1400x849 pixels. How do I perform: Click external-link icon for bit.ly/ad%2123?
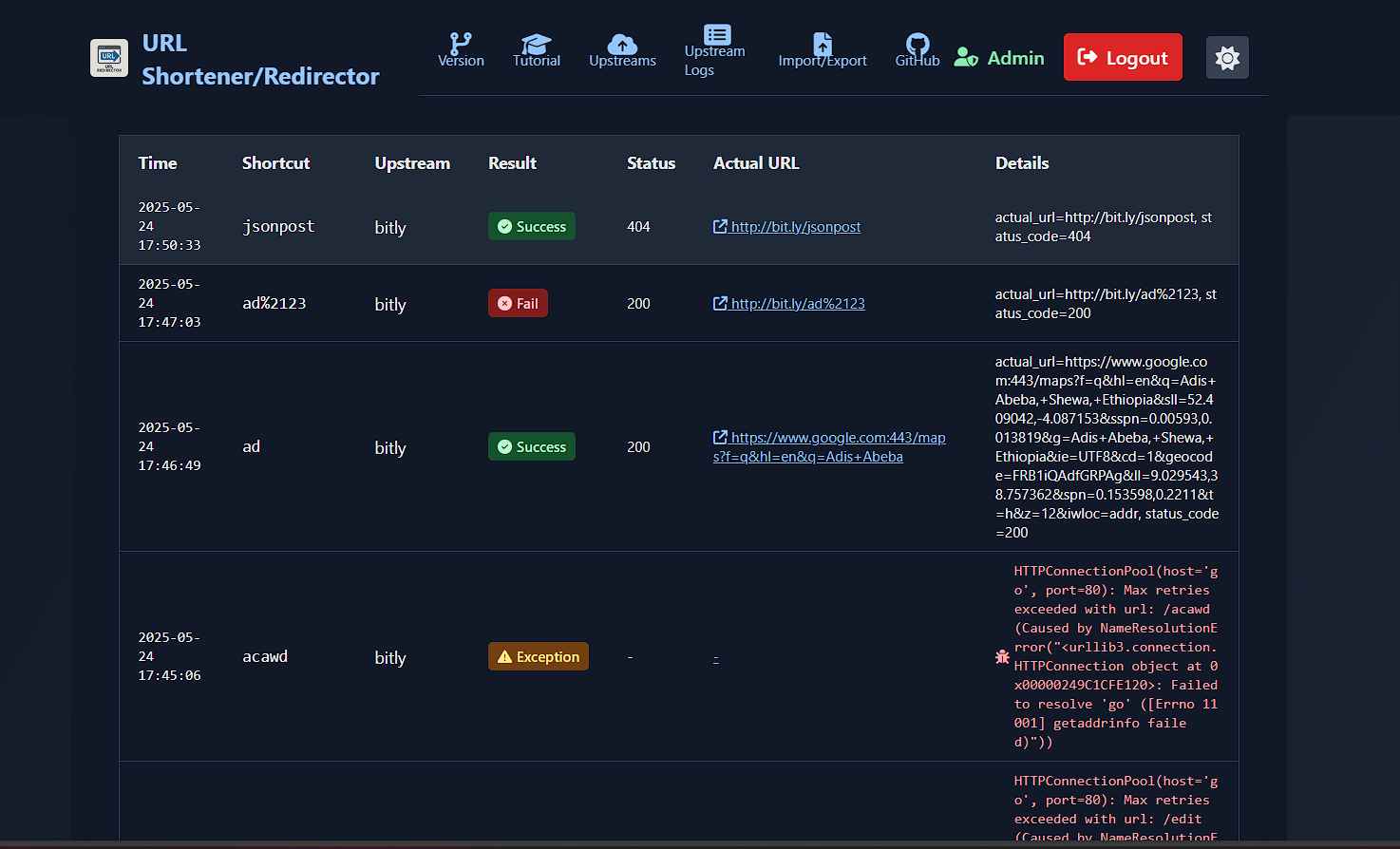point(720,303)
